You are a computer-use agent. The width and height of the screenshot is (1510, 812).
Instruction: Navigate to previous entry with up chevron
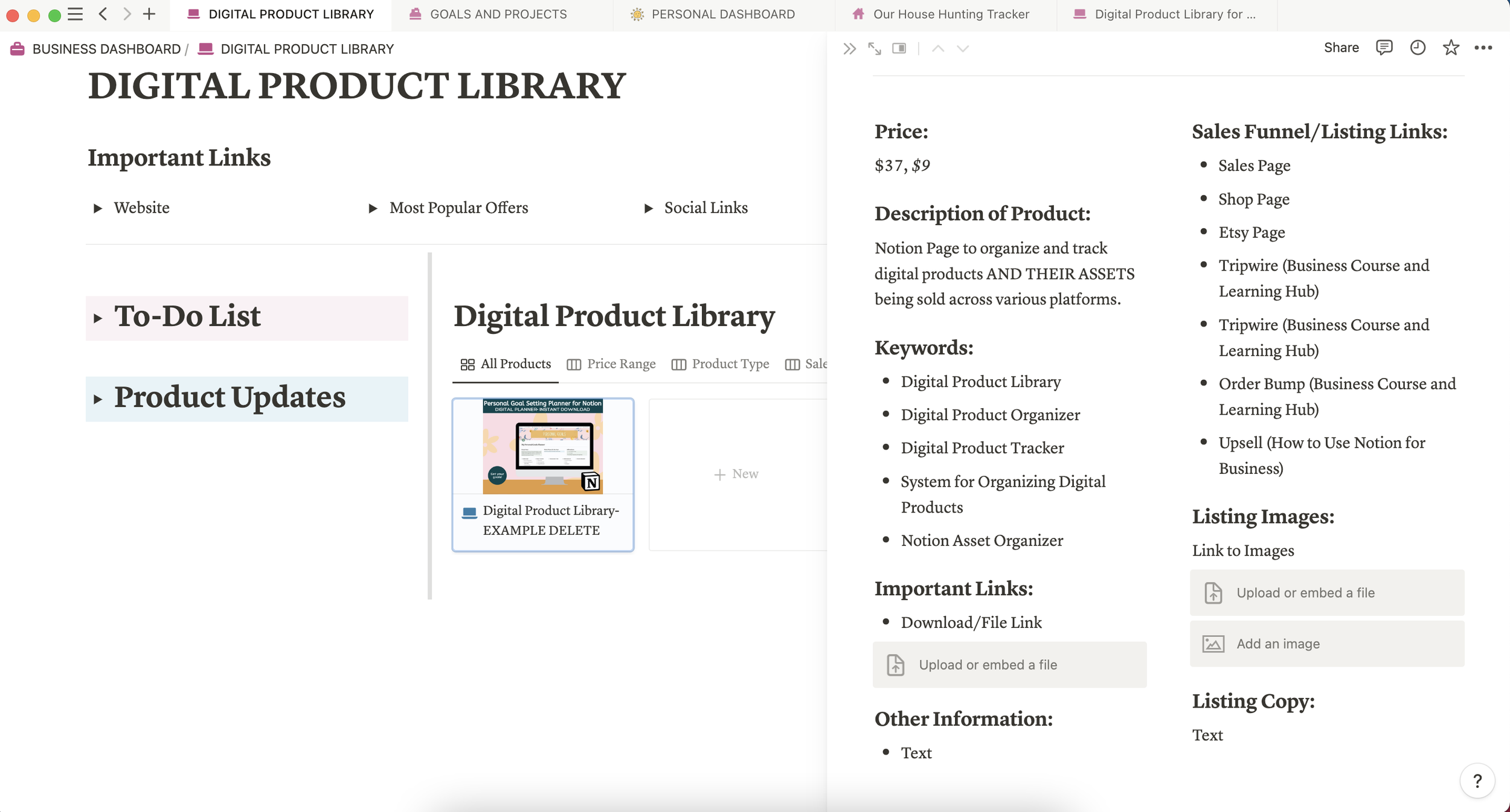pos(937,48)
